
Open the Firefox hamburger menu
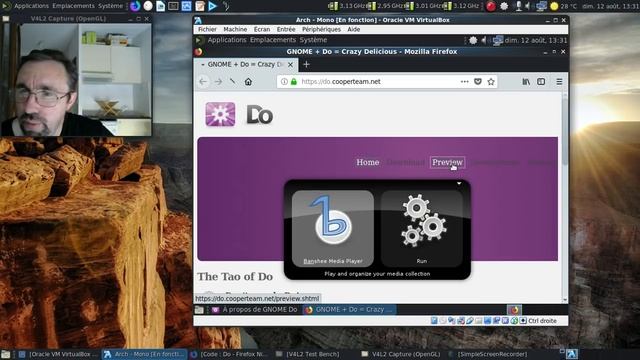coord(559,82)
